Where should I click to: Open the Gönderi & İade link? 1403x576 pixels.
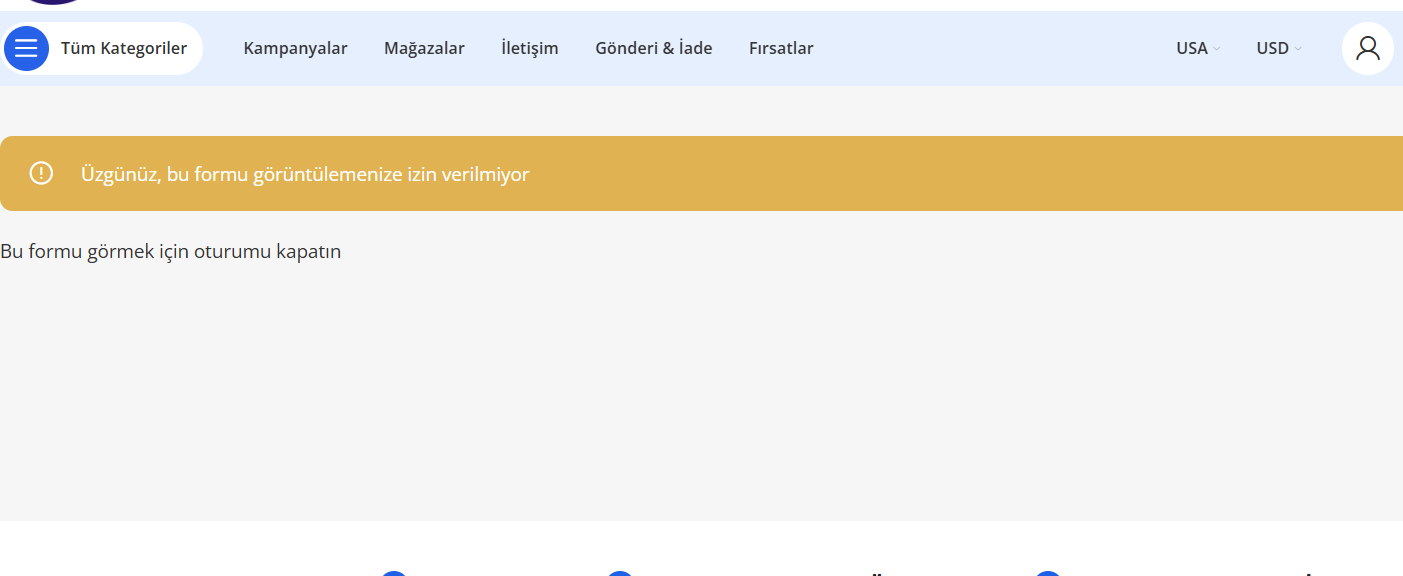[654, 48]
